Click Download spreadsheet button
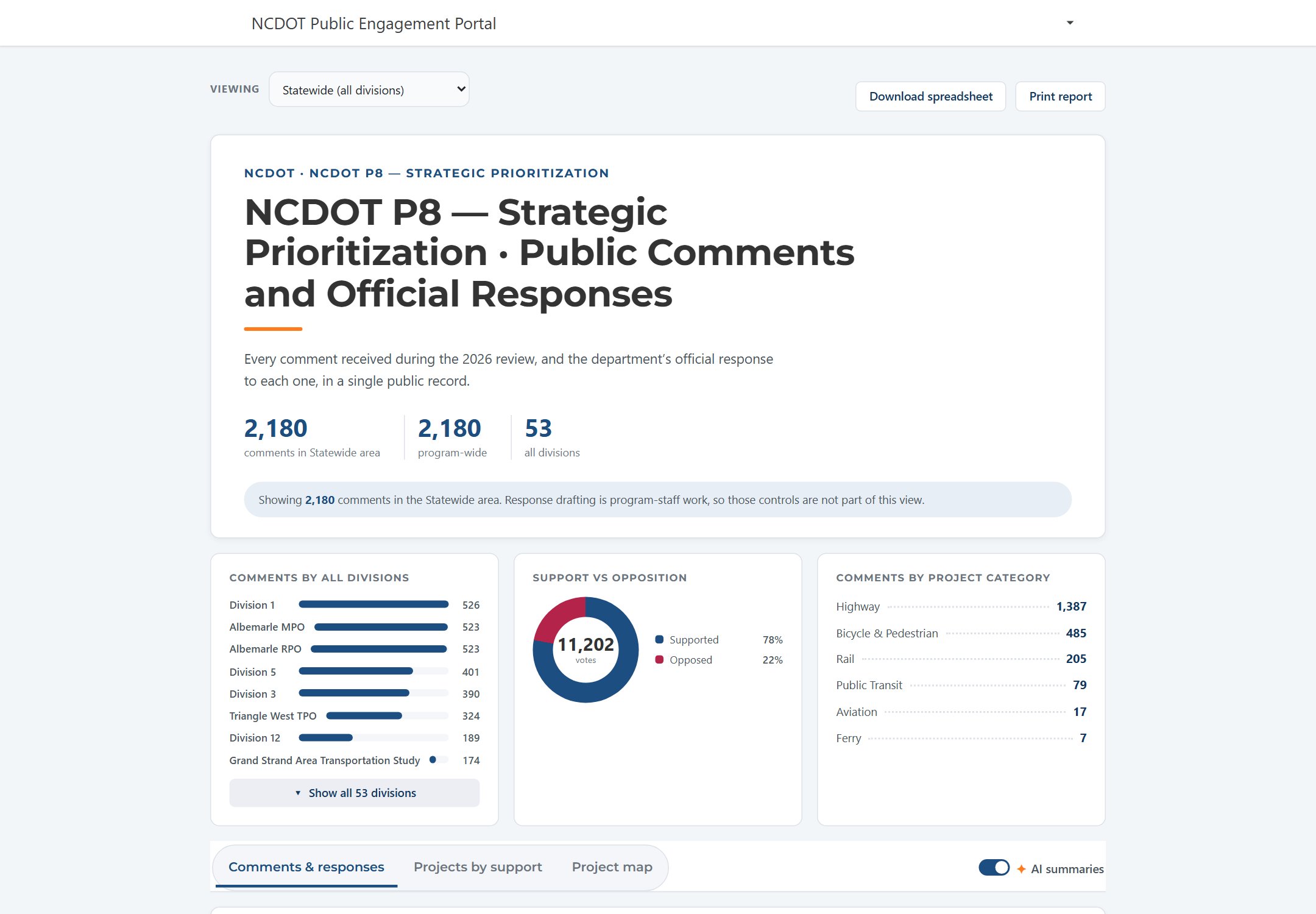 pos(930,96)
